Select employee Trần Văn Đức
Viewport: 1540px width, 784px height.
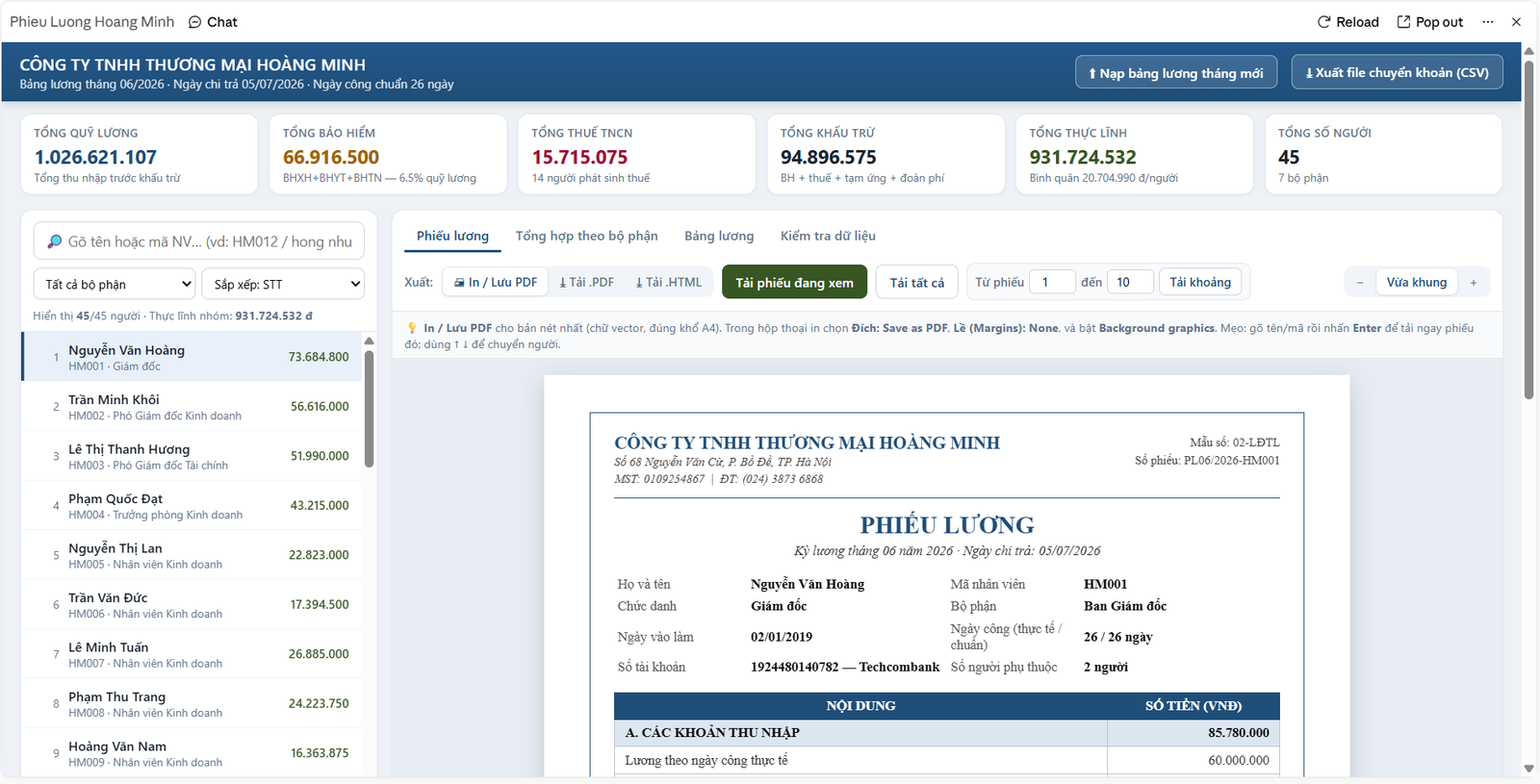192,604
